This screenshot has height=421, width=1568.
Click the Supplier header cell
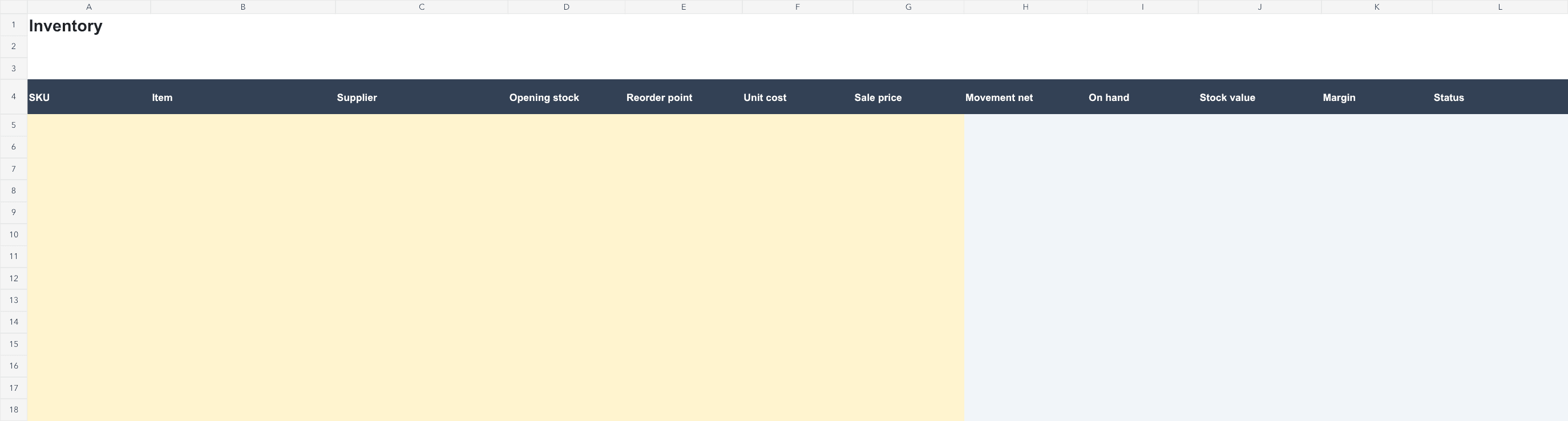(421, 97)
